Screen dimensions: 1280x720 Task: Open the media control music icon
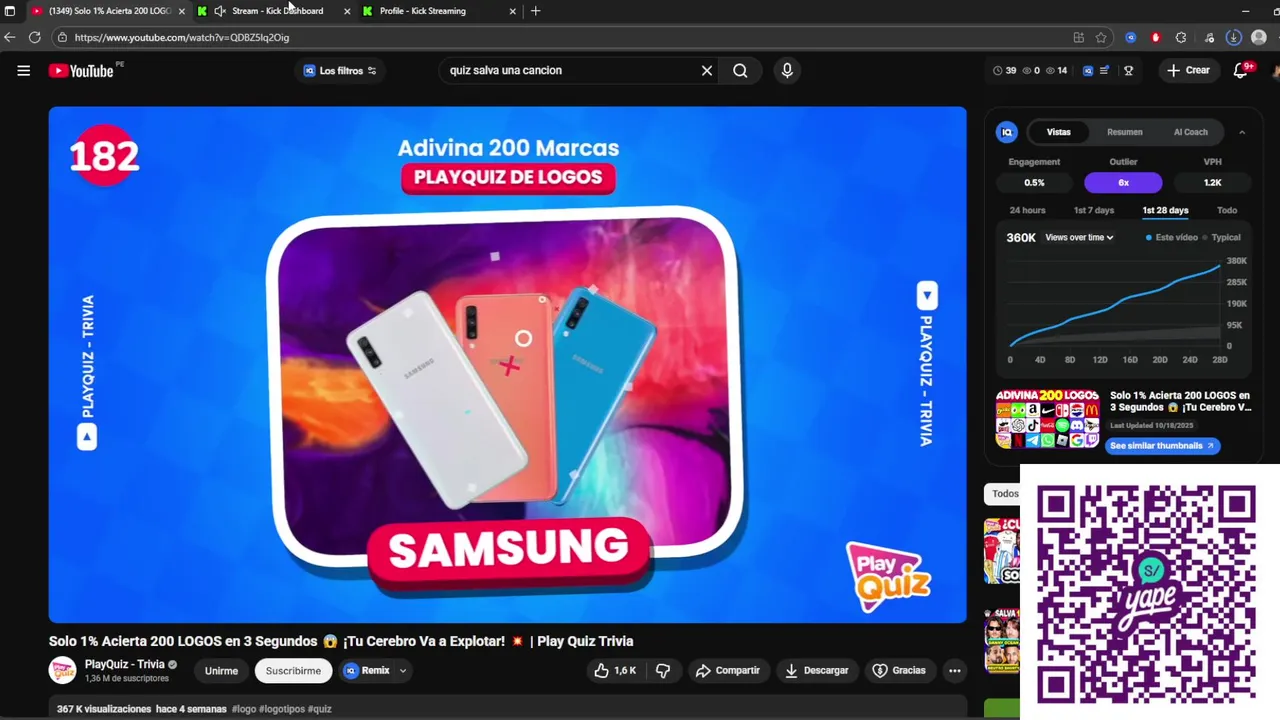[1209, 38]
